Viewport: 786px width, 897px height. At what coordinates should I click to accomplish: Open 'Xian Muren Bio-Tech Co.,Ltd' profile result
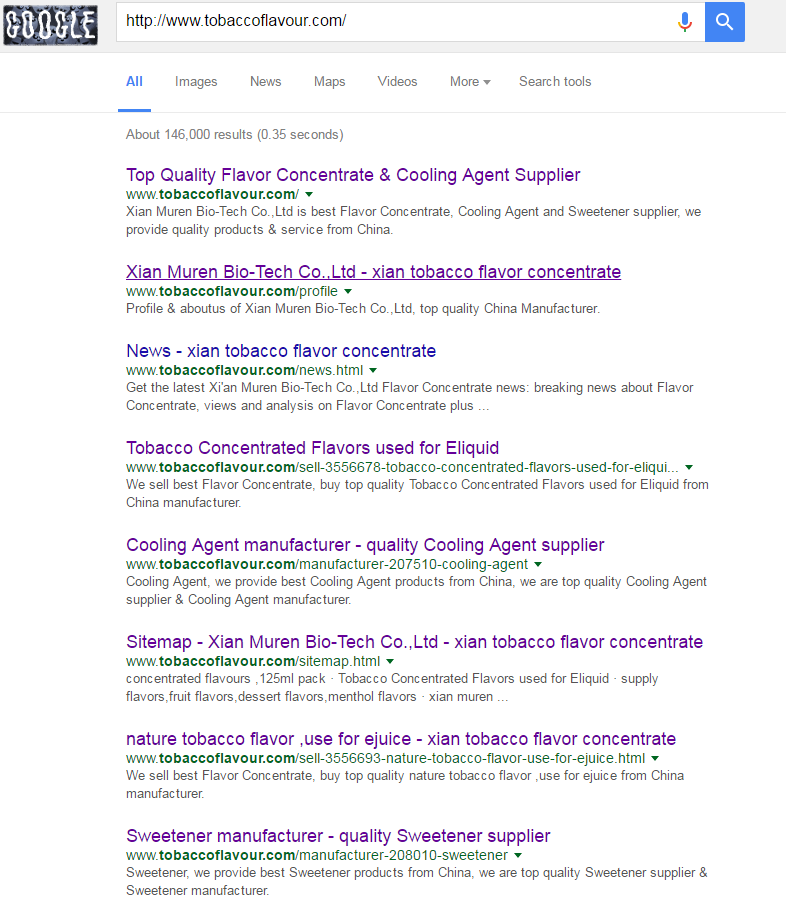click(x=374, y=272)
